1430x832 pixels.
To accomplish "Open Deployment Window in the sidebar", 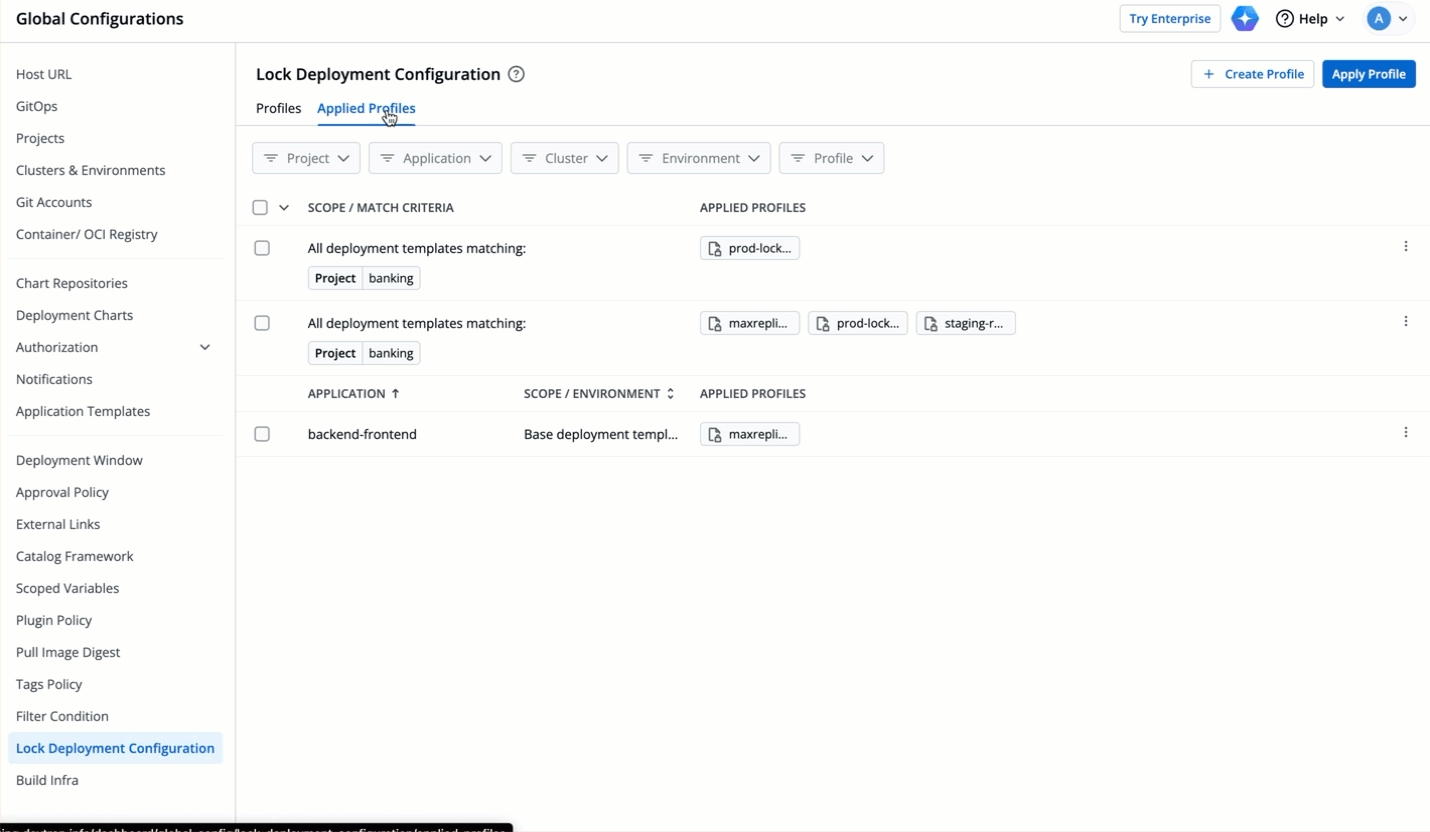I will coord(79,460).
